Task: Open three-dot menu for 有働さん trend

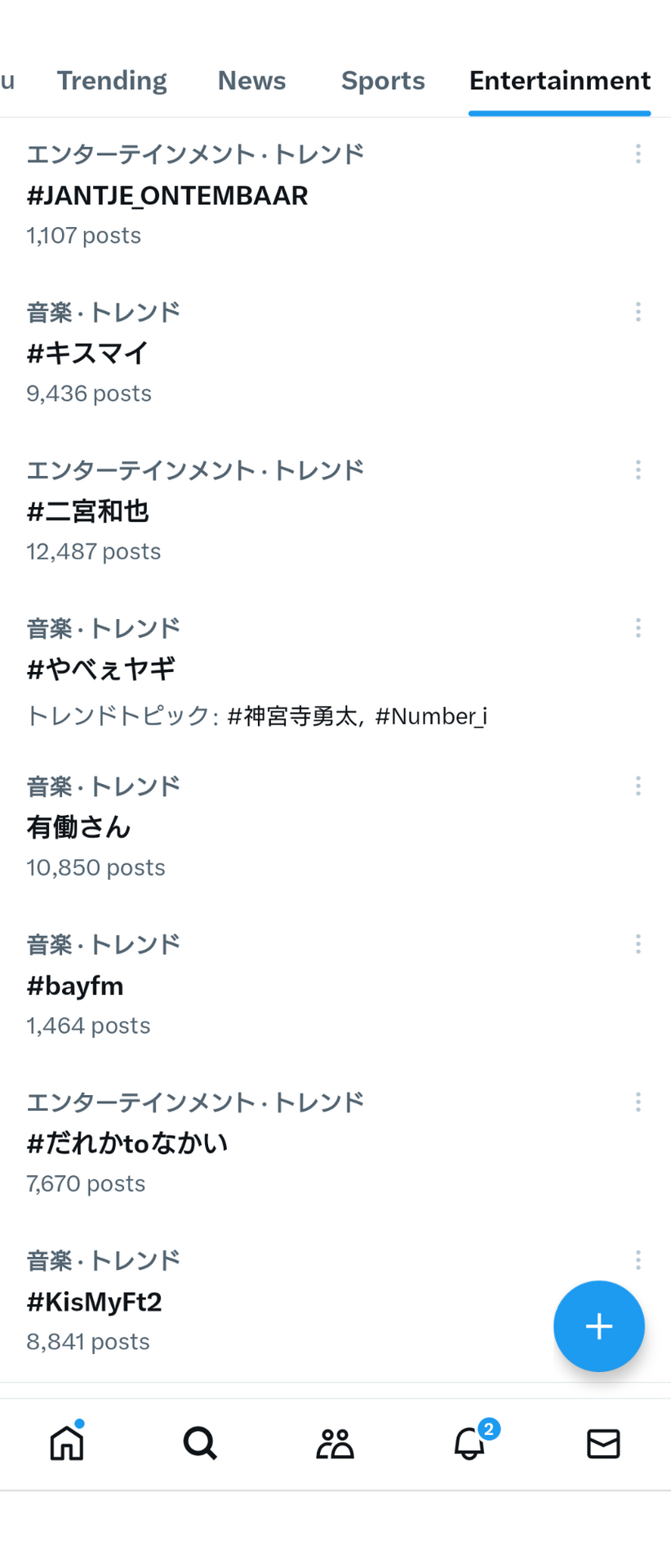Action: point(638,786)
